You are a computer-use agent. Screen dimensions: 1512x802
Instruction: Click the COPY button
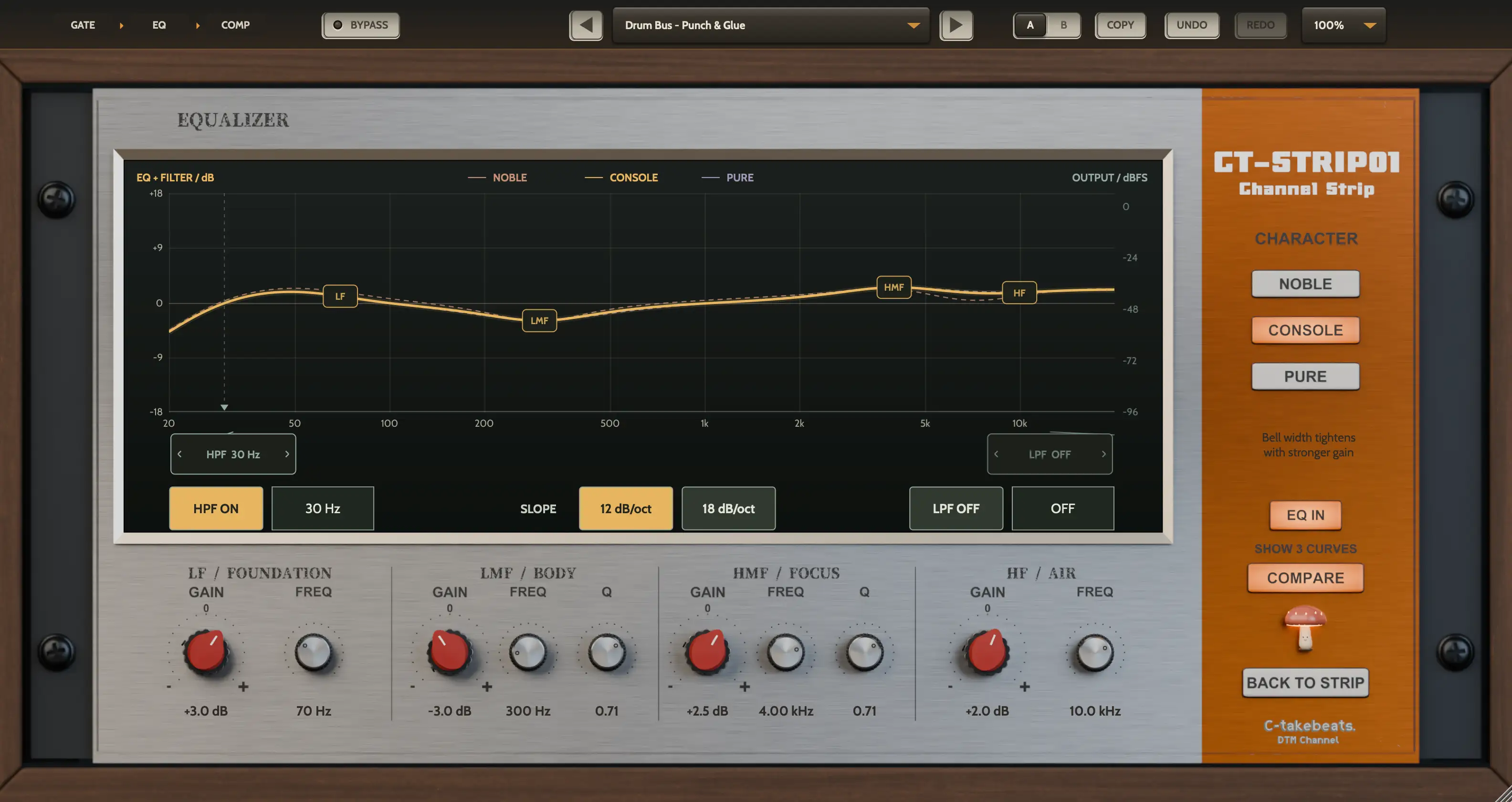1121,25
